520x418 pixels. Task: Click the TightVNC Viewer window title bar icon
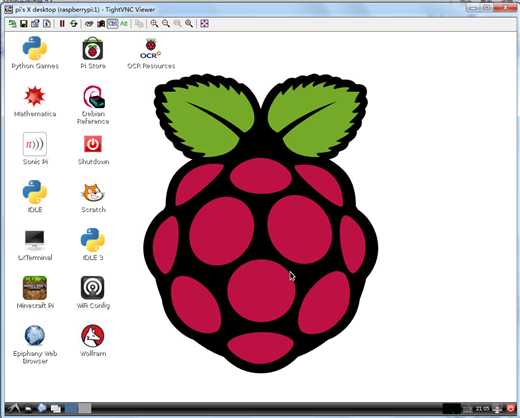[x=9, y=9]
